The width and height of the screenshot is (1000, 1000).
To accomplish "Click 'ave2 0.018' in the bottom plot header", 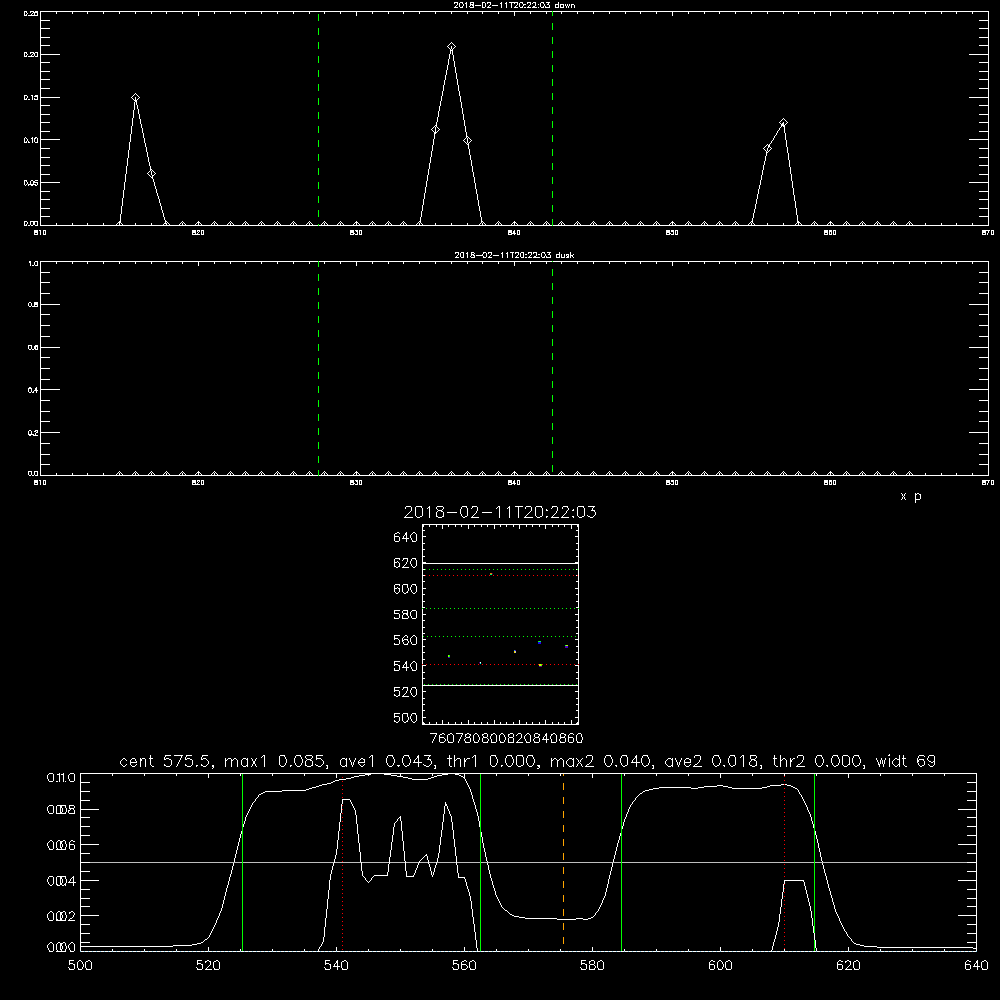I will pyautogui.click(x=711, y=761).
